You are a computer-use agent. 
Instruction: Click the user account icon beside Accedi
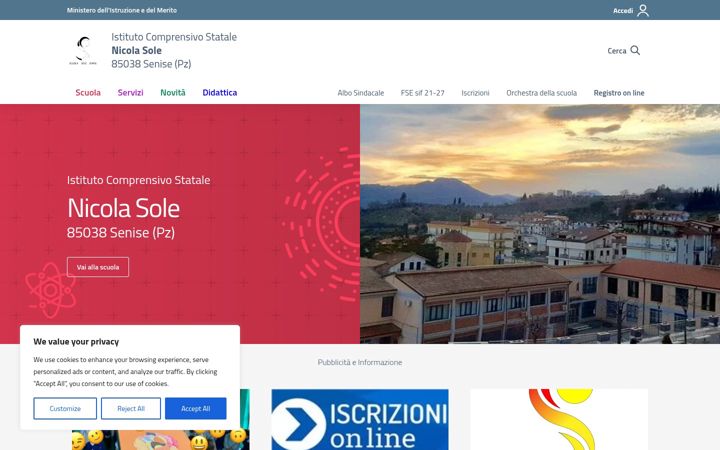643,10
